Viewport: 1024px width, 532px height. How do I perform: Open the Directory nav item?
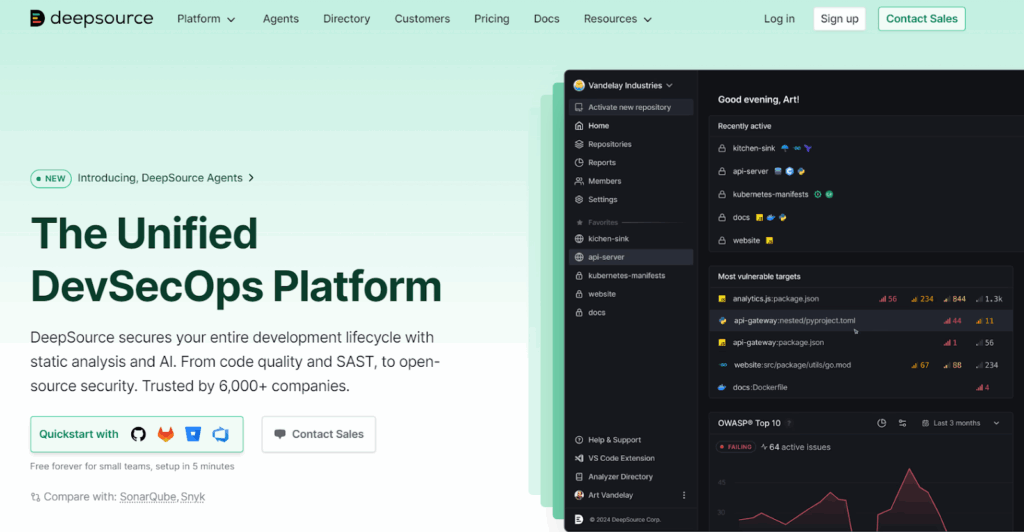pyautogui.click(x=347, y=19)
